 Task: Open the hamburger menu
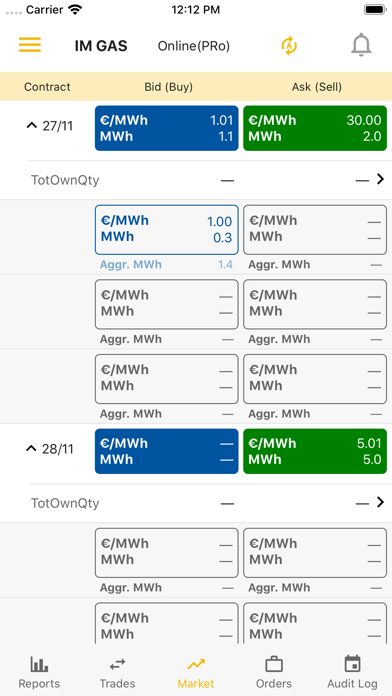pos(30,45)
